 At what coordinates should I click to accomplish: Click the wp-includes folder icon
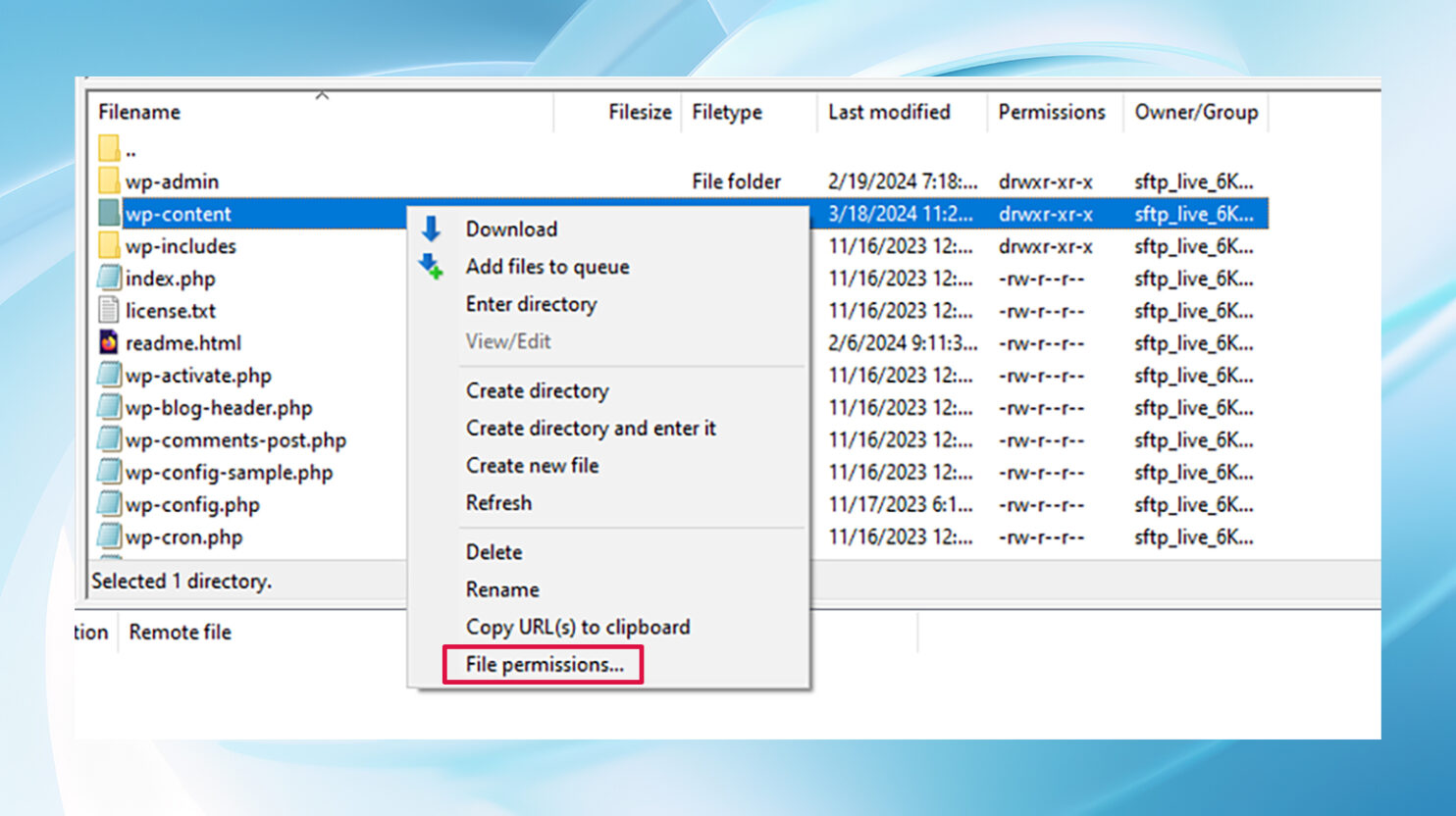[x=110, y=245]
